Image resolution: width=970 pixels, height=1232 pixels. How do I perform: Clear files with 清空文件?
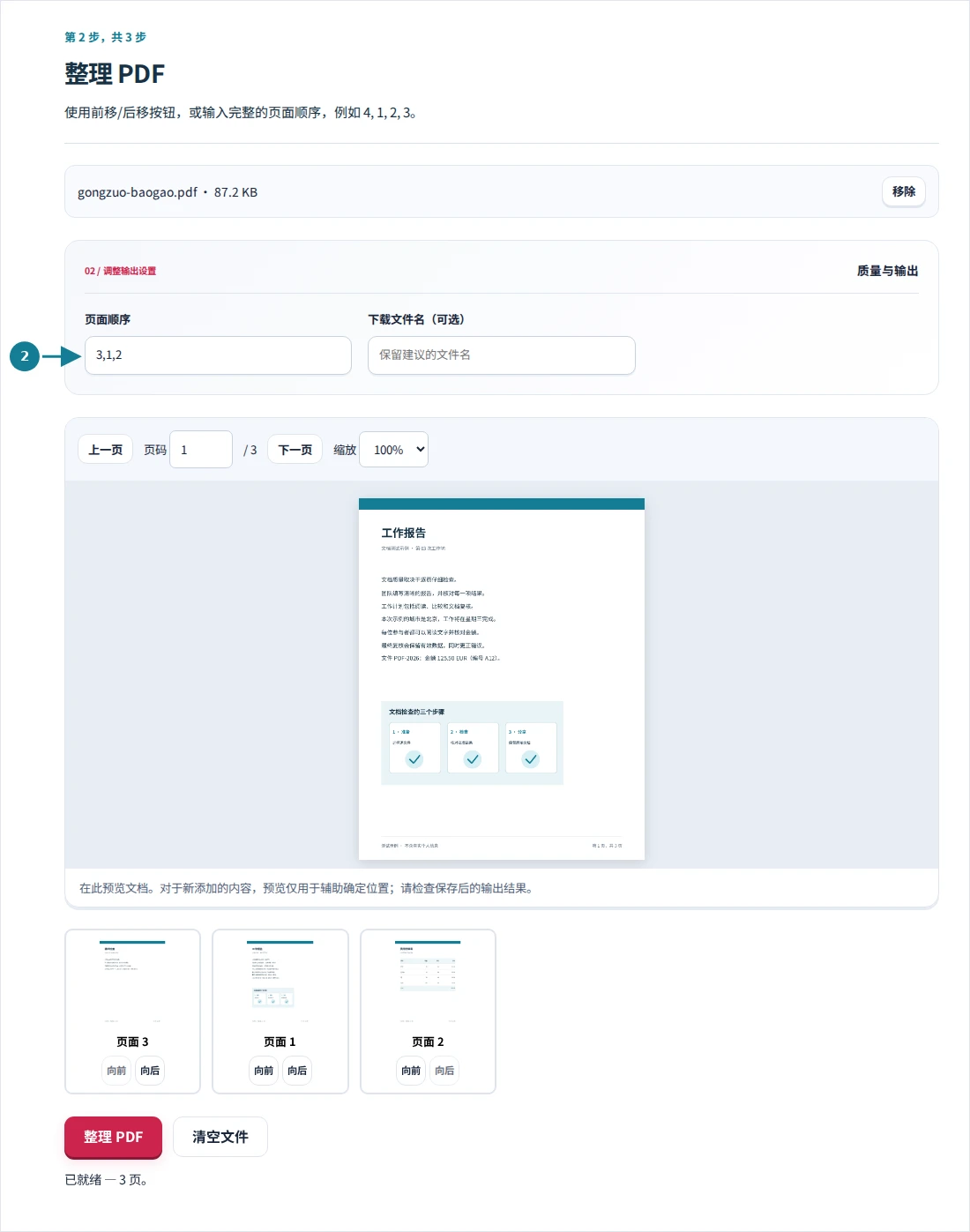[x=220, y=1137]
